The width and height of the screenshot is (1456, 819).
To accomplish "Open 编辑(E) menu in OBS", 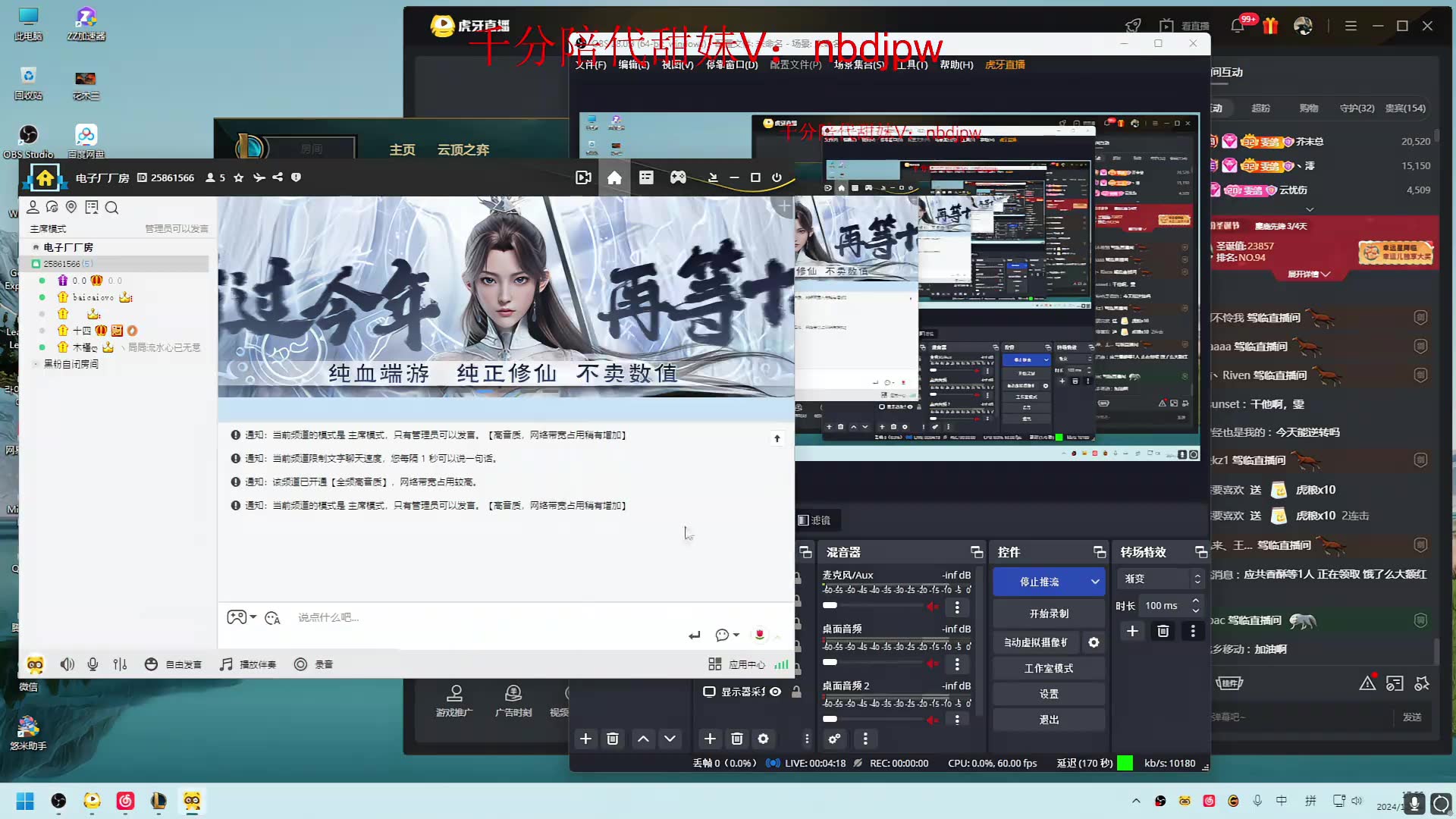I will click(633, 65).
